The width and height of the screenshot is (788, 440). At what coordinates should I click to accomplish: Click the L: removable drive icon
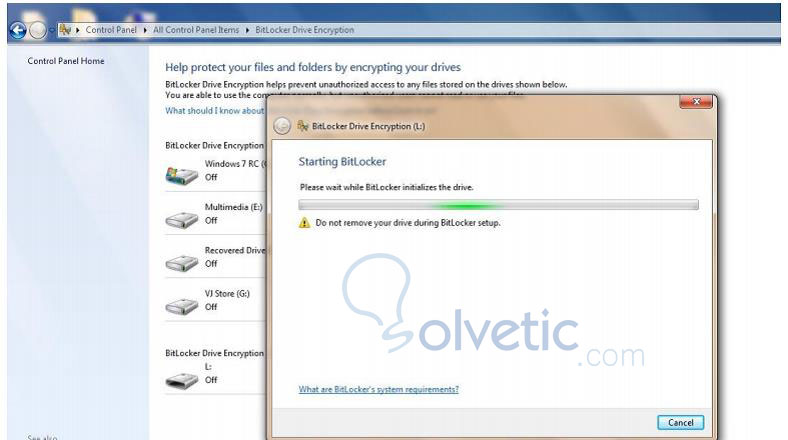181,381
